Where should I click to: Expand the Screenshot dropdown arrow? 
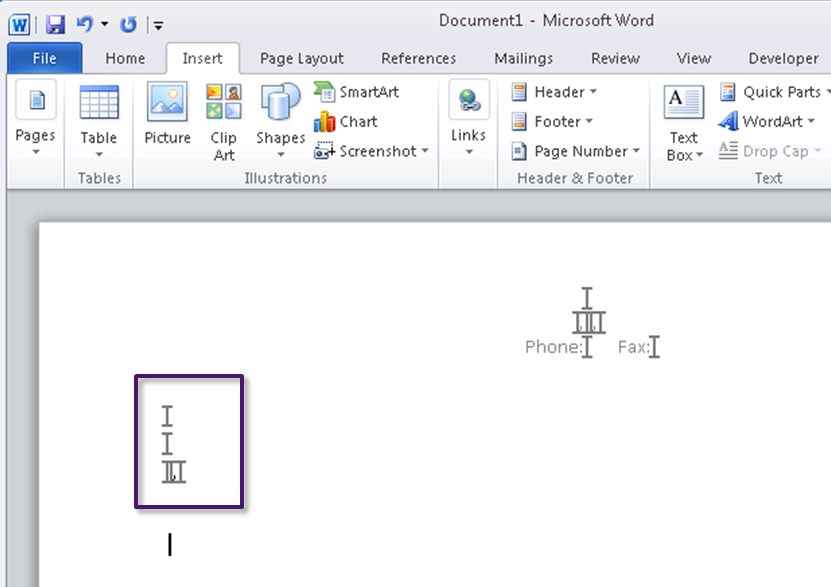point(425,151)
